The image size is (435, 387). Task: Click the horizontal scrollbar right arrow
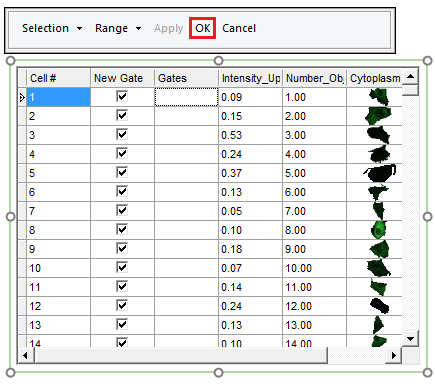[394, 355]
